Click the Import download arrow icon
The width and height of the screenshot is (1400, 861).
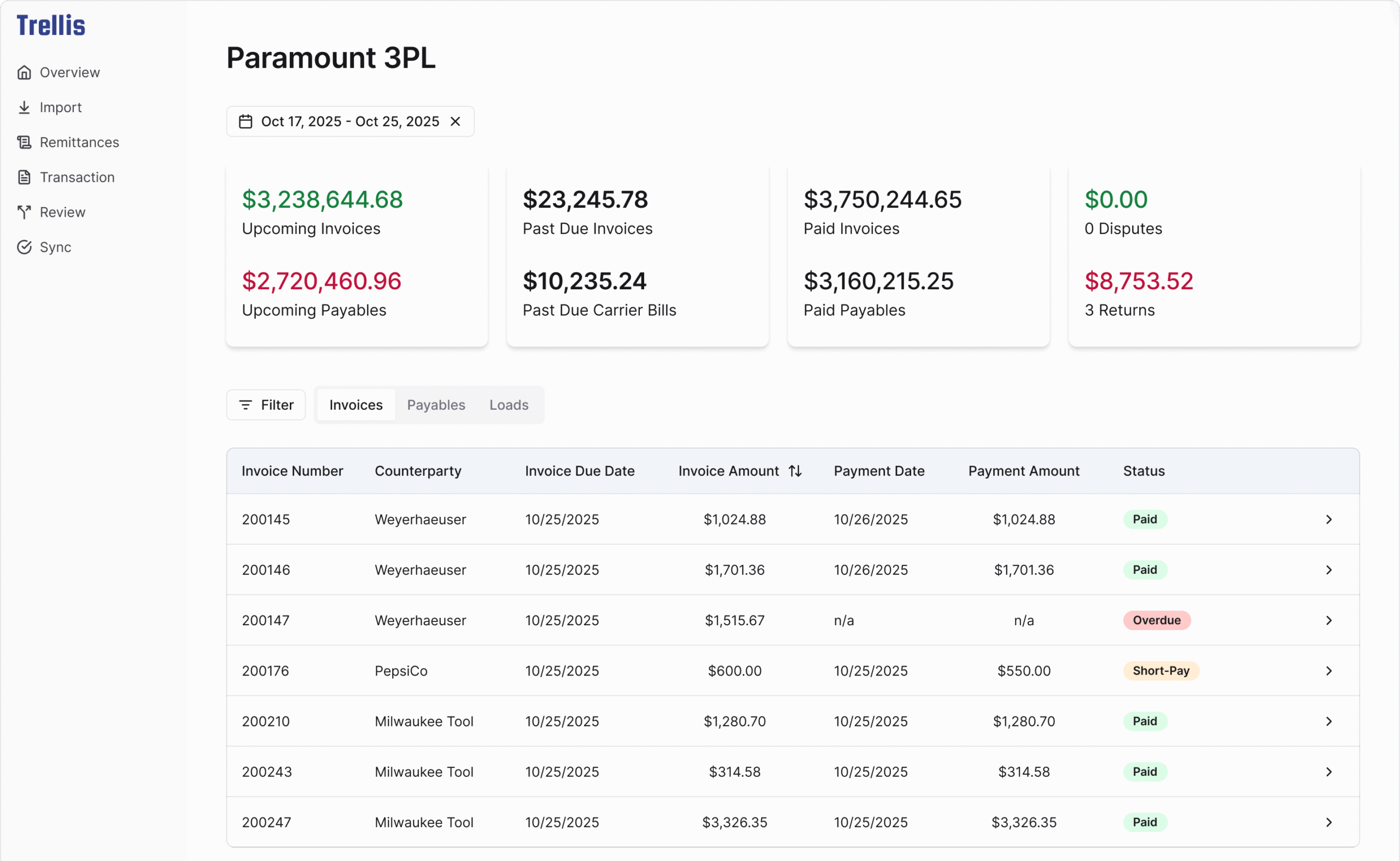click(x=24, y=107)
